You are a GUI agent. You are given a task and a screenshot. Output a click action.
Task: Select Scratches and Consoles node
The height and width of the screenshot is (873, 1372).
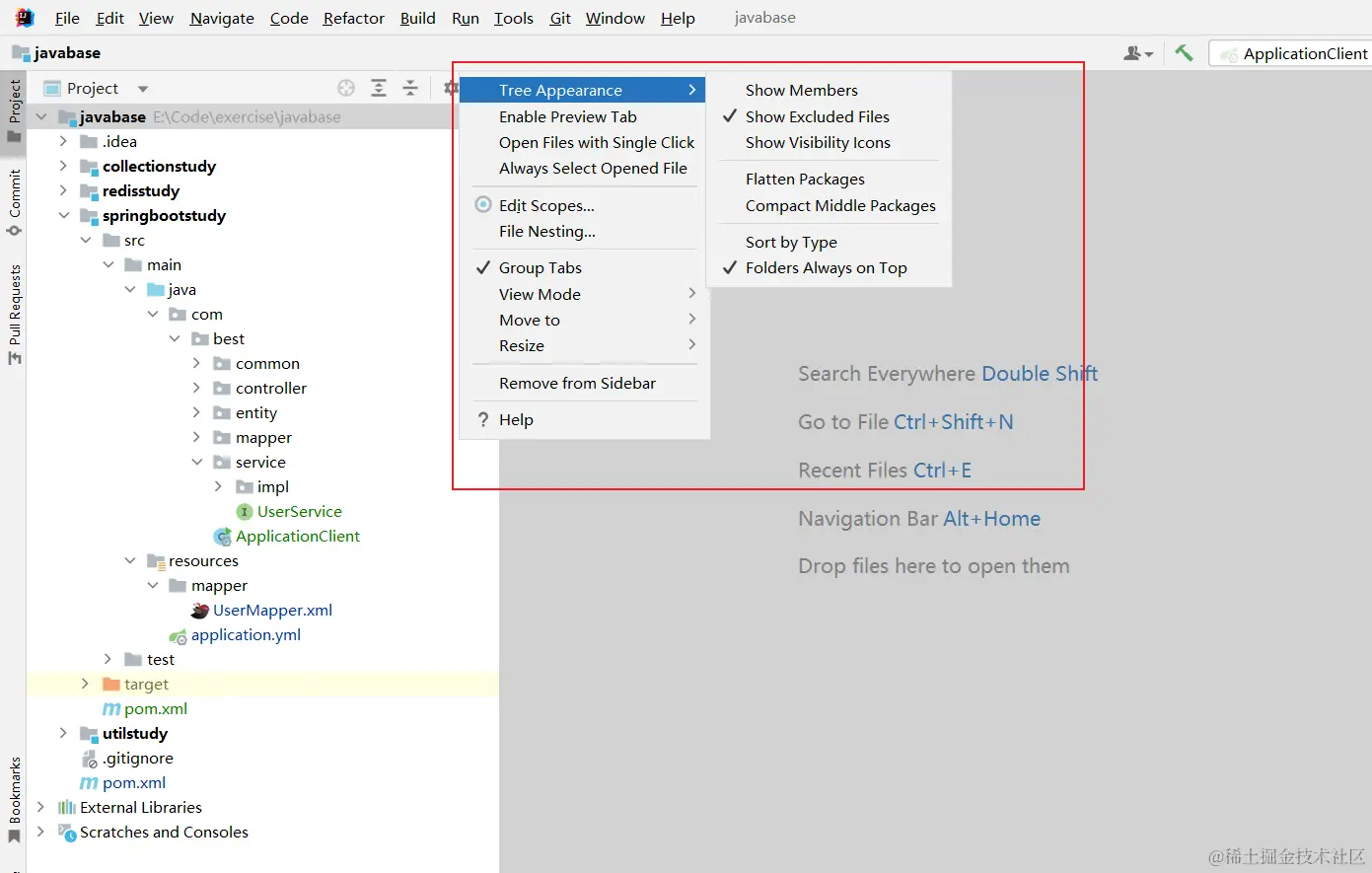click(154, 832)
